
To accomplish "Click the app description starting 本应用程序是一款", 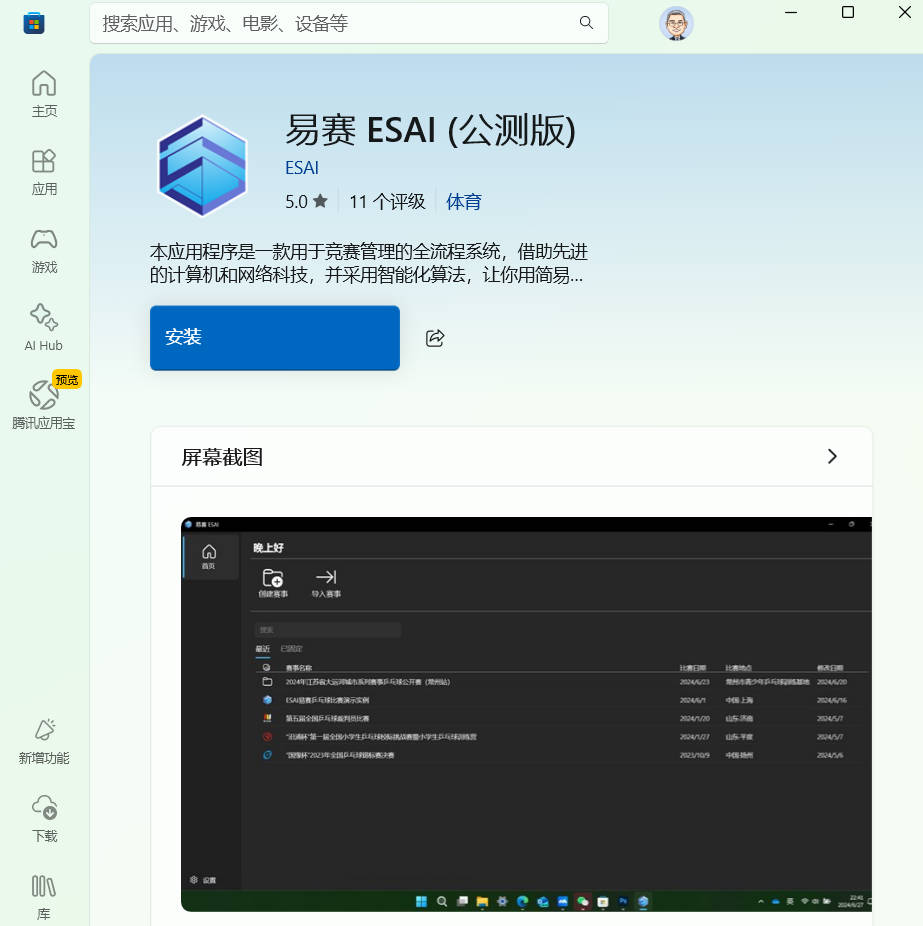I will point(368,263).
